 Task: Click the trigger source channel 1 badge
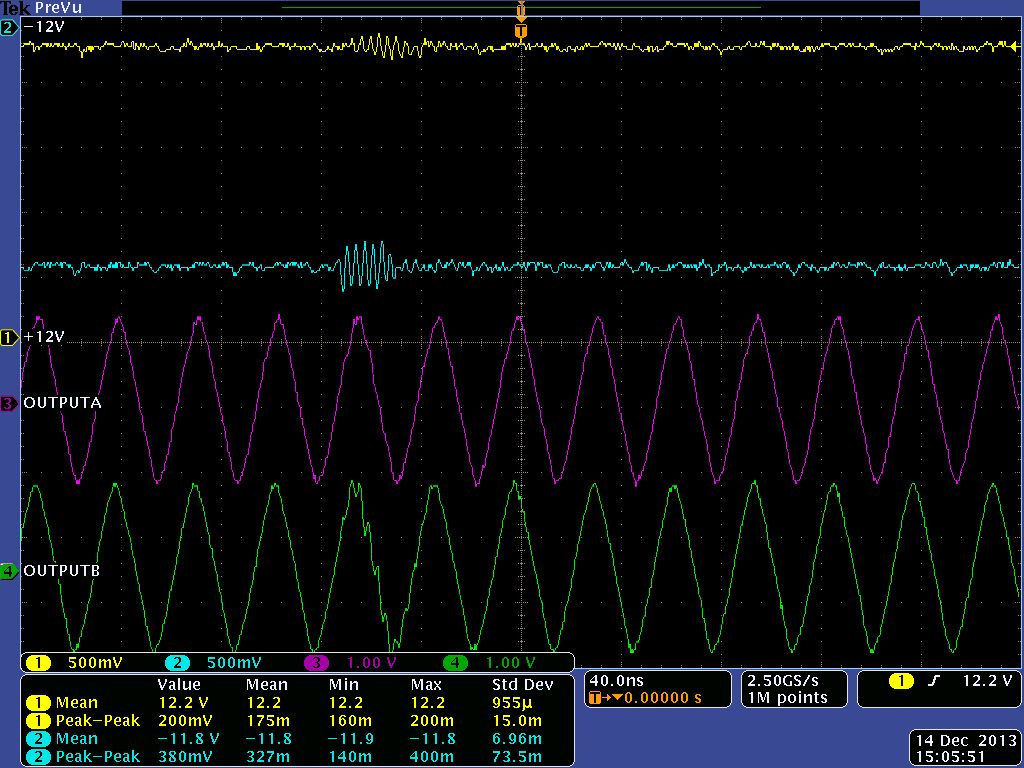point(901,682)
